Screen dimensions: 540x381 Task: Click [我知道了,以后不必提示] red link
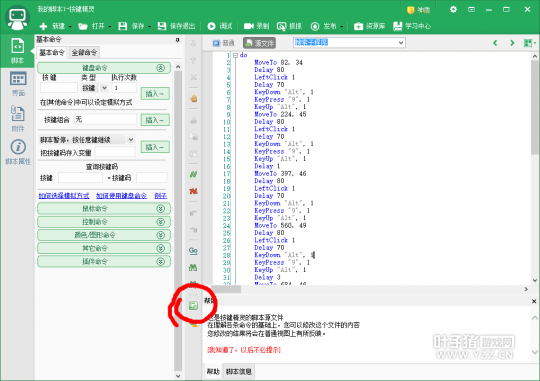click(x=244, y=350)
